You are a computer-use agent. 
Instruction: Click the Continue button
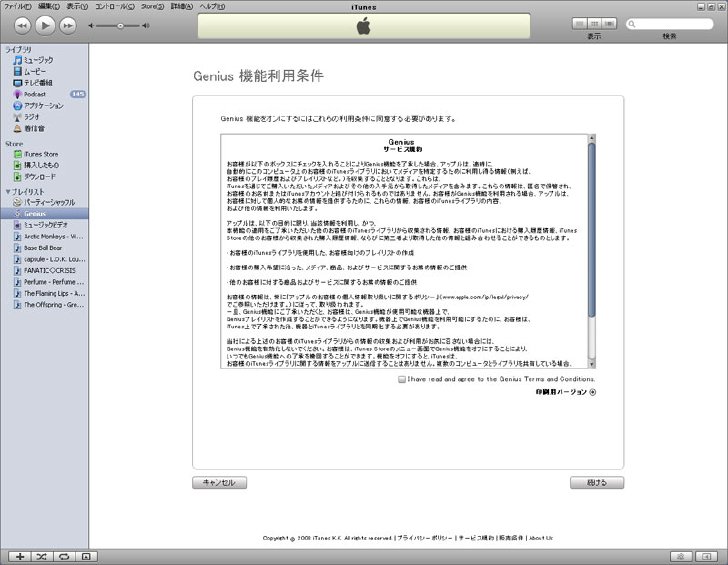click(597, 483)
